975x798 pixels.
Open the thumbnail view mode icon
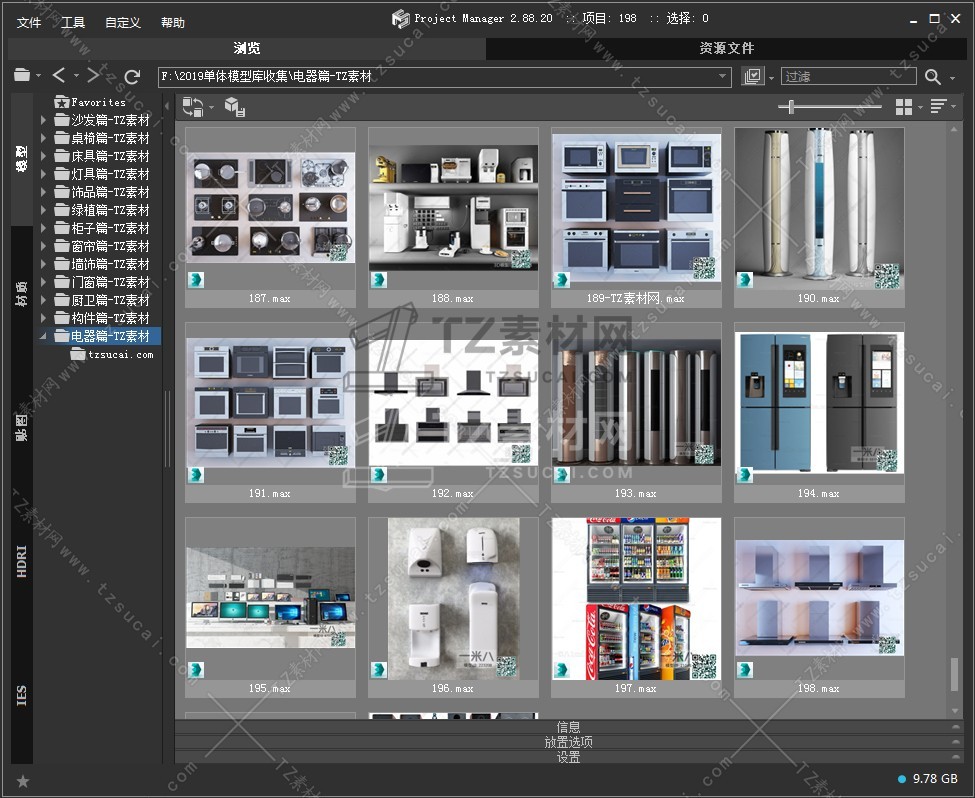[x=903, y=107]
